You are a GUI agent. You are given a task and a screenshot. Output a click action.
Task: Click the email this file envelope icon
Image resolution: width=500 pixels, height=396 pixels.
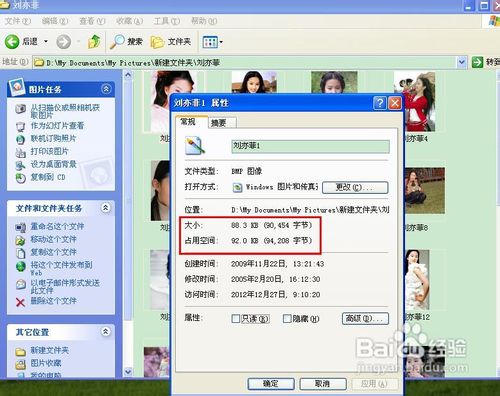[21, 284]
